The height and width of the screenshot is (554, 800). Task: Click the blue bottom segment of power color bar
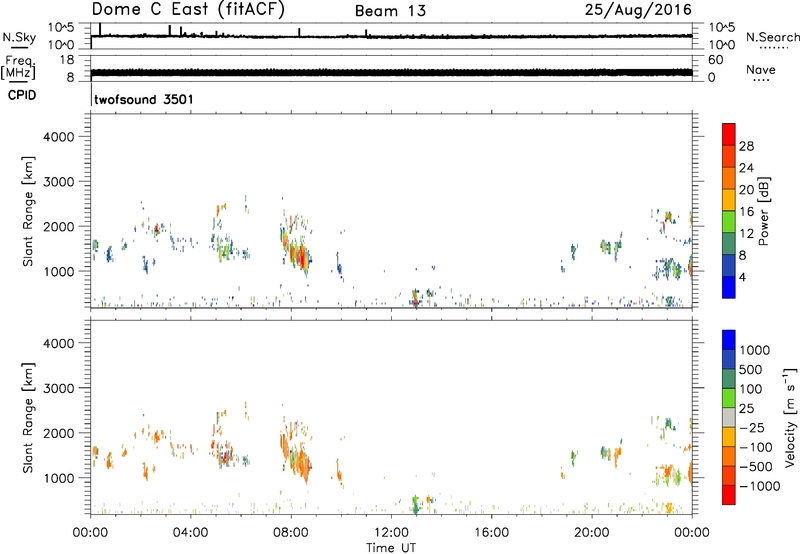pyautogui.click(x=729, y=287)
